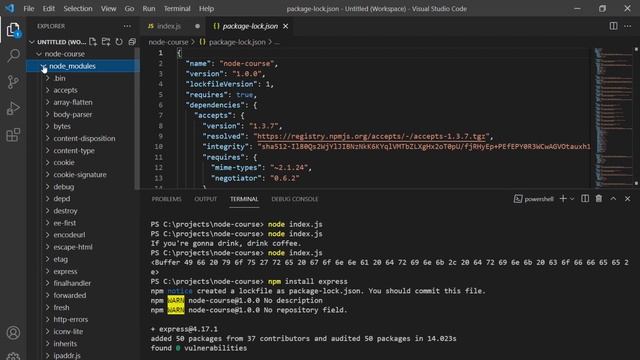Open the Run and Debug view icon

tap(13, 109)
